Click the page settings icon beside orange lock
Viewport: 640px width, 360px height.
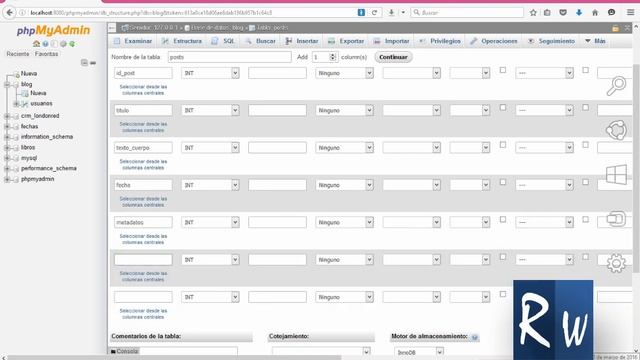coord(628,28)
